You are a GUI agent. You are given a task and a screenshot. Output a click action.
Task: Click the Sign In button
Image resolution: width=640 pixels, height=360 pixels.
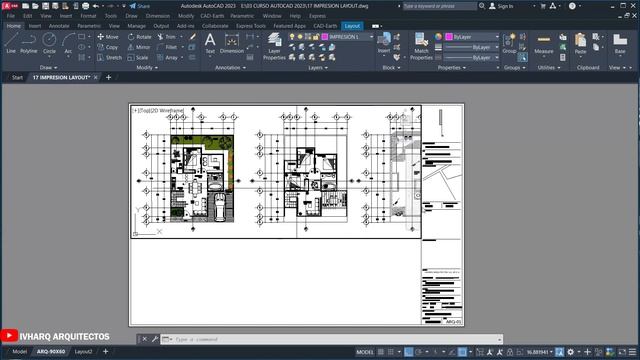click(501, 6)
